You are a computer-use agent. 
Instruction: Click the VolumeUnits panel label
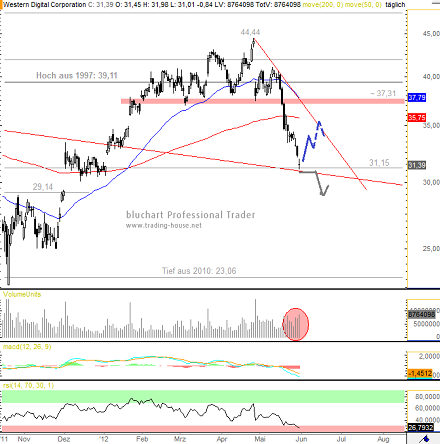[x=22, y=294]
